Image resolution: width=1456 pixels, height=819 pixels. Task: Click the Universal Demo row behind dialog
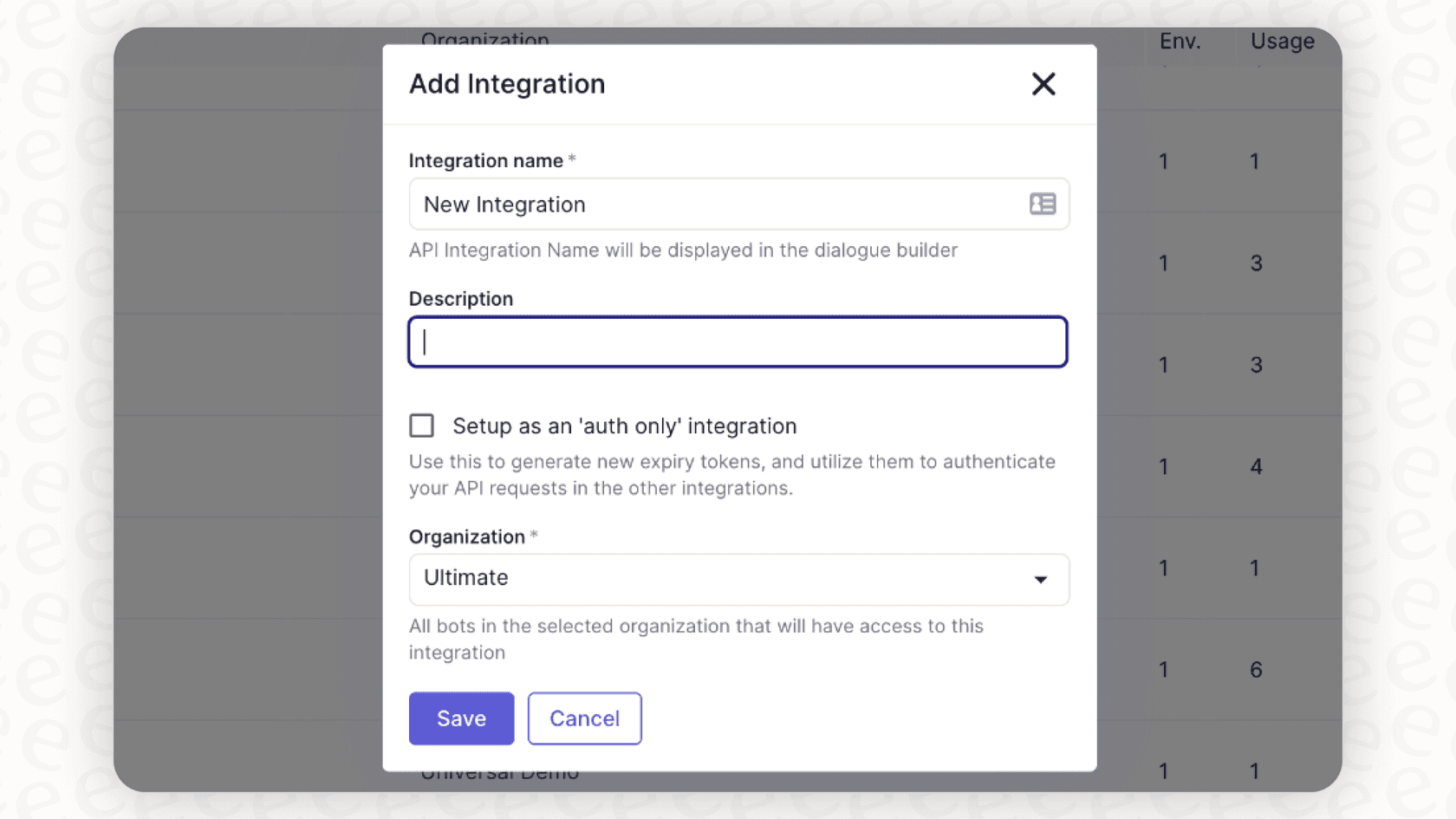tap(500, 774)
